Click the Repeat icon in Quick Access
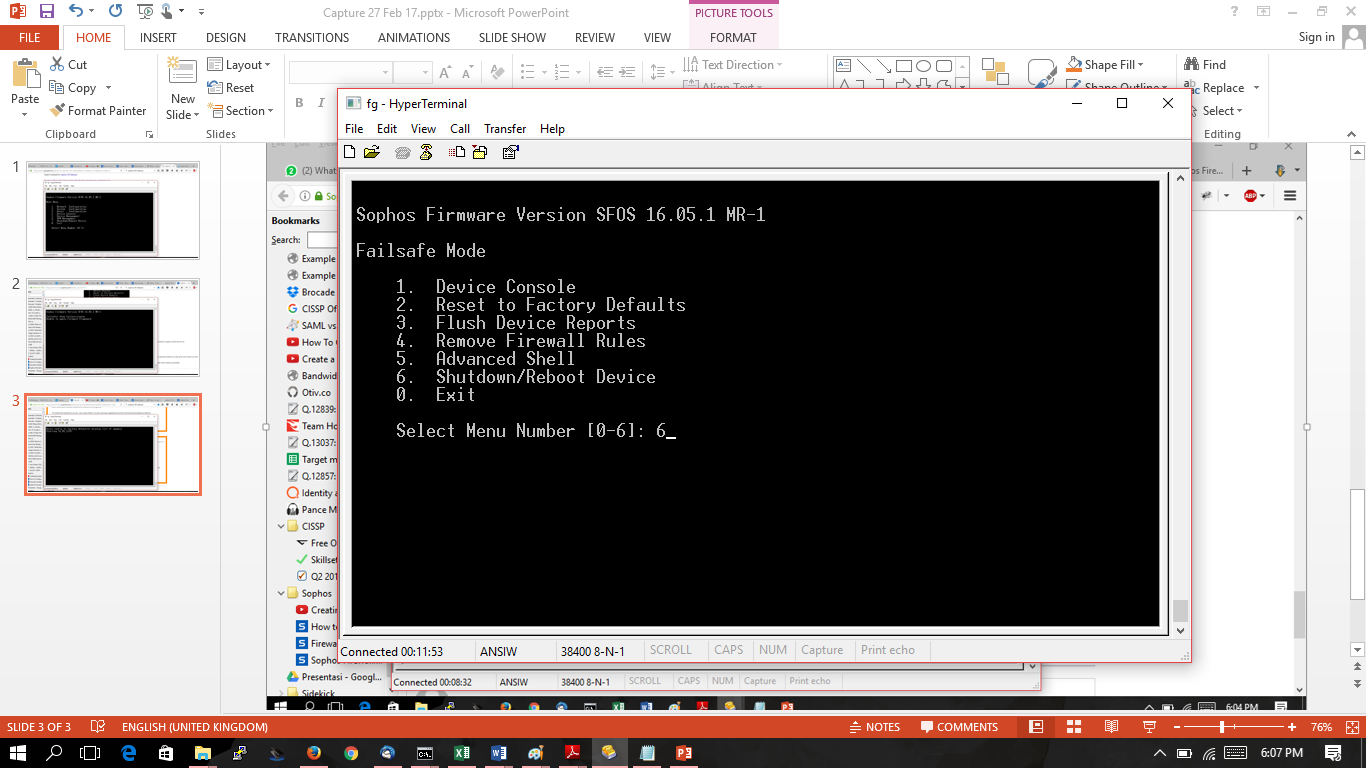 (x=116, y=12)
